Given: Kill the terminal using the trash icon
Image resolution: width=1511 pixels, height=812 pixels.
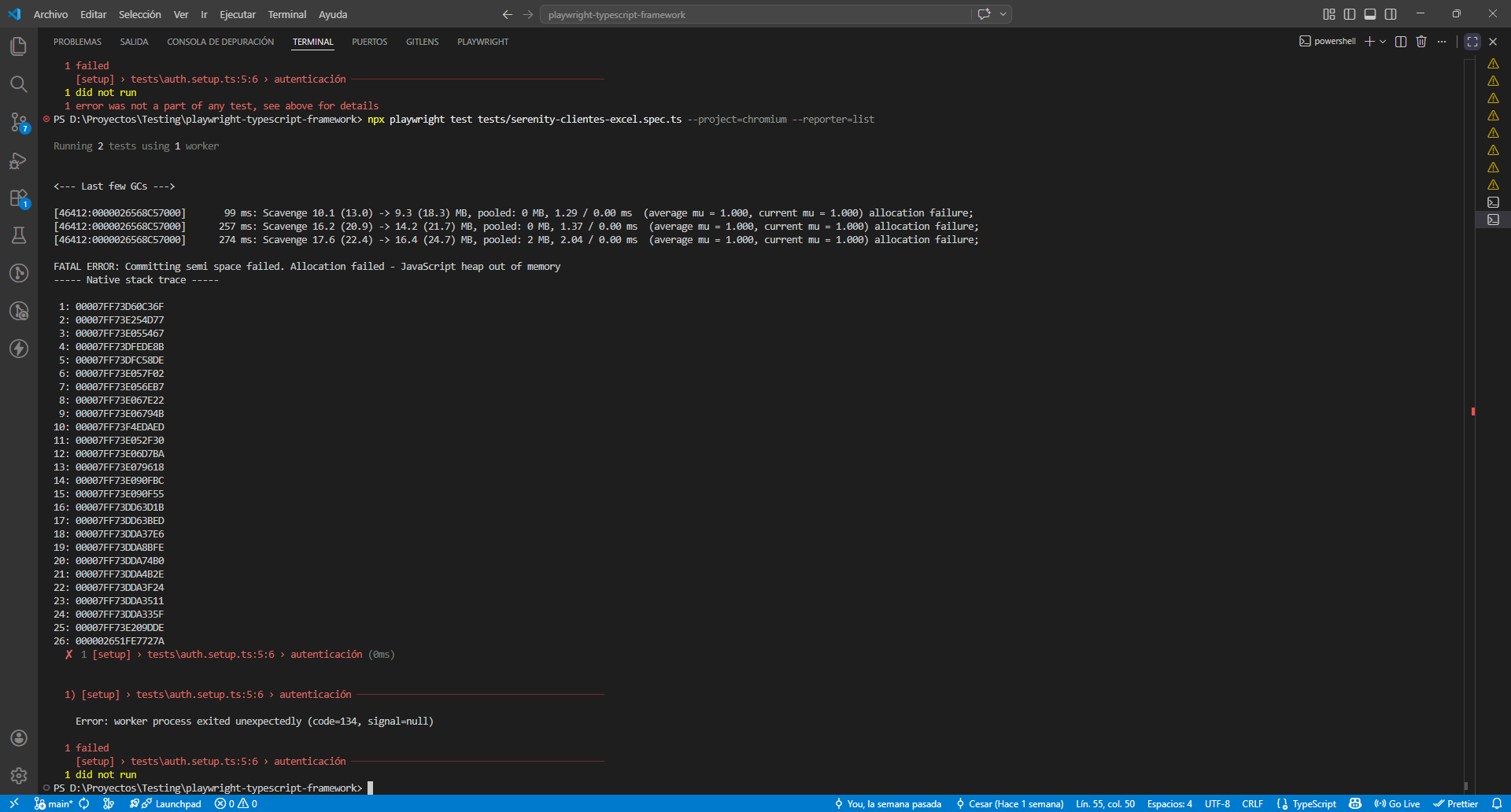Looking at the screenshot, I should [x=1421, y=41].
